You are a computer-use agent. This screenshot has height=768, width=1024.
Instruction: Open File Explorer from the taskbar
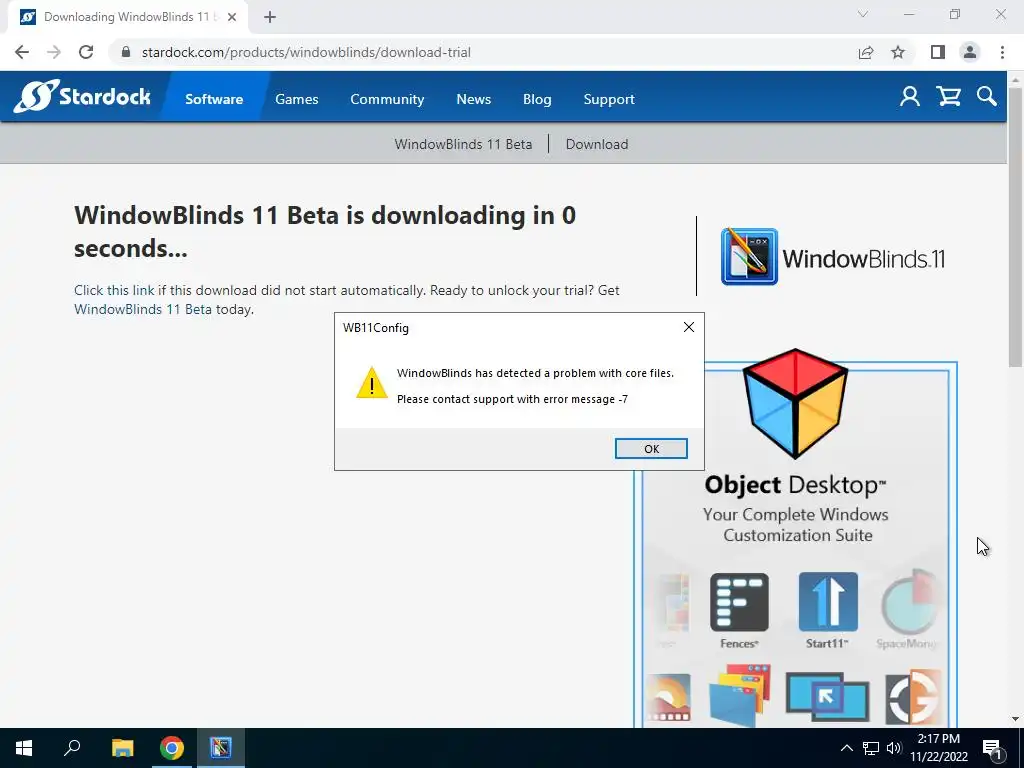click(122, 748)
